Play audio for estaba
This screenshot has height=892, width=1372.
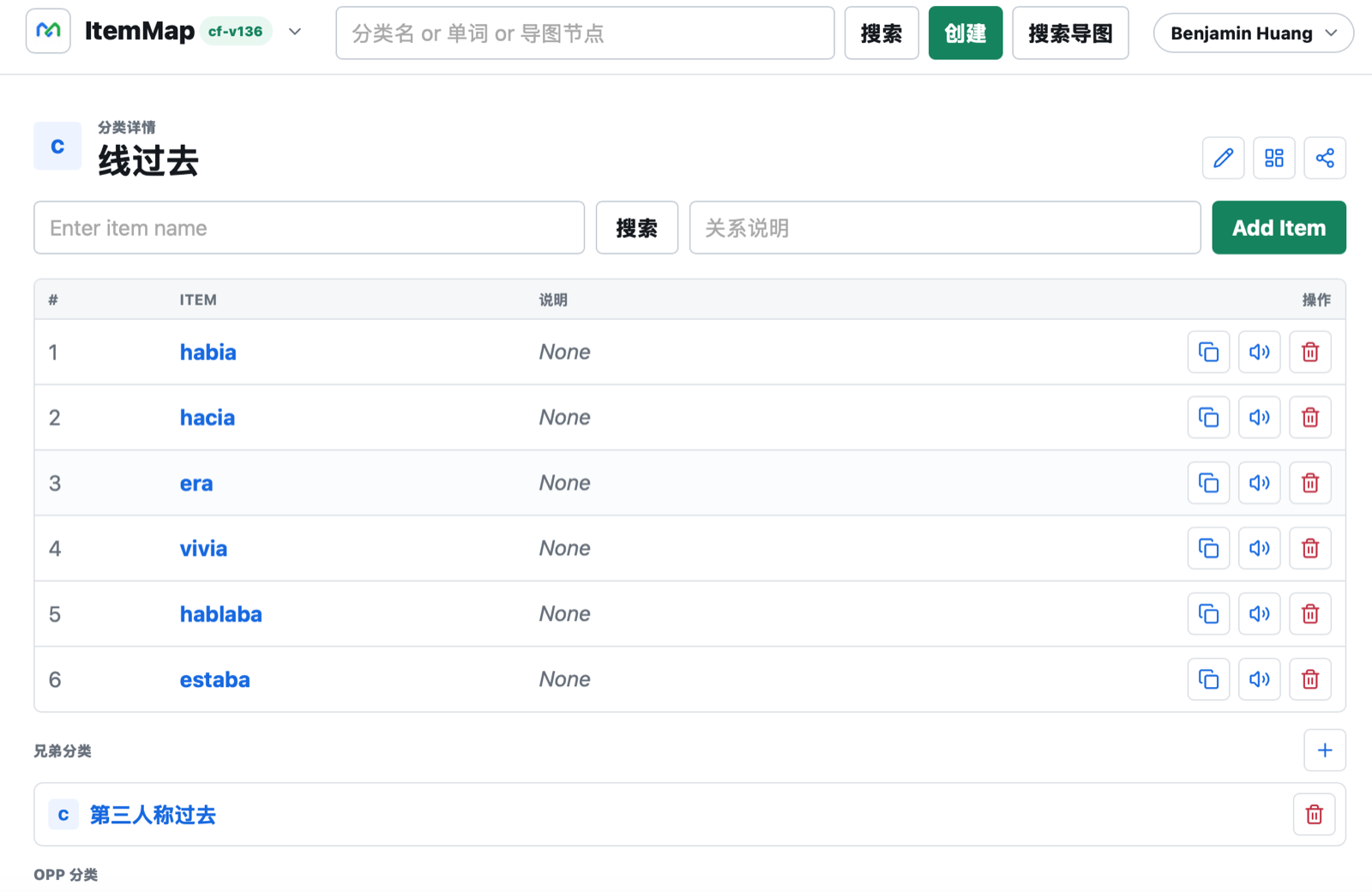point(1259,679)
